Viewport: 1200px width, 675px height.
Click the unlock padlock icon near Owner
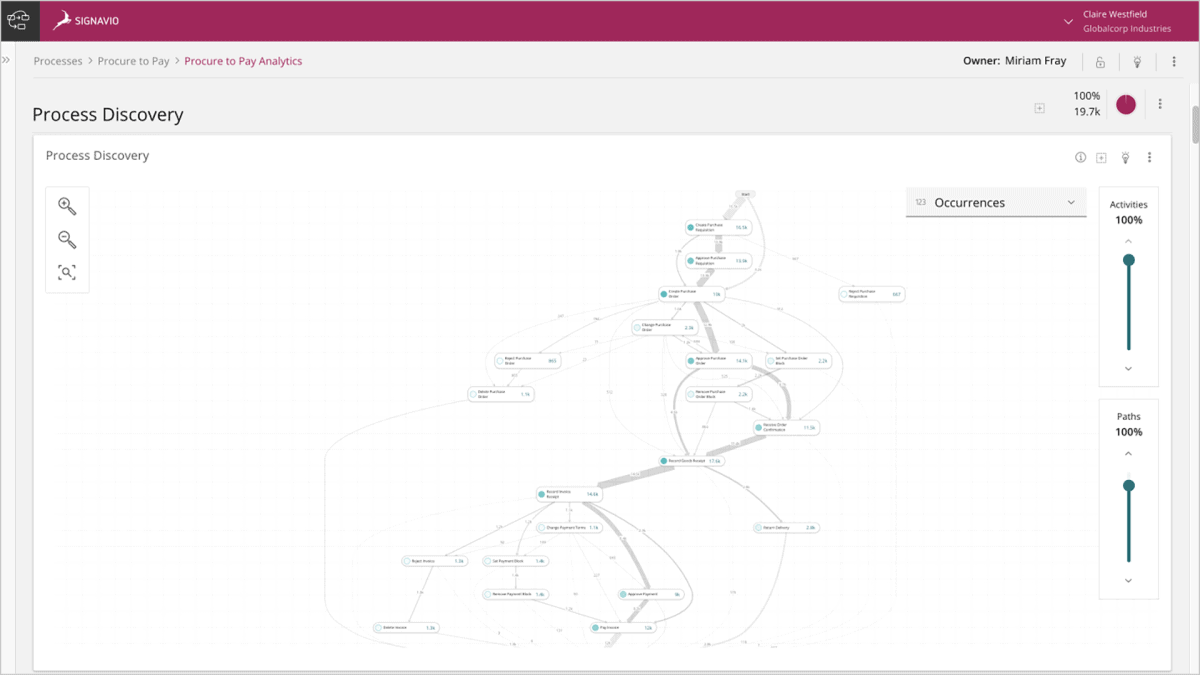[x=1099, y=61]
